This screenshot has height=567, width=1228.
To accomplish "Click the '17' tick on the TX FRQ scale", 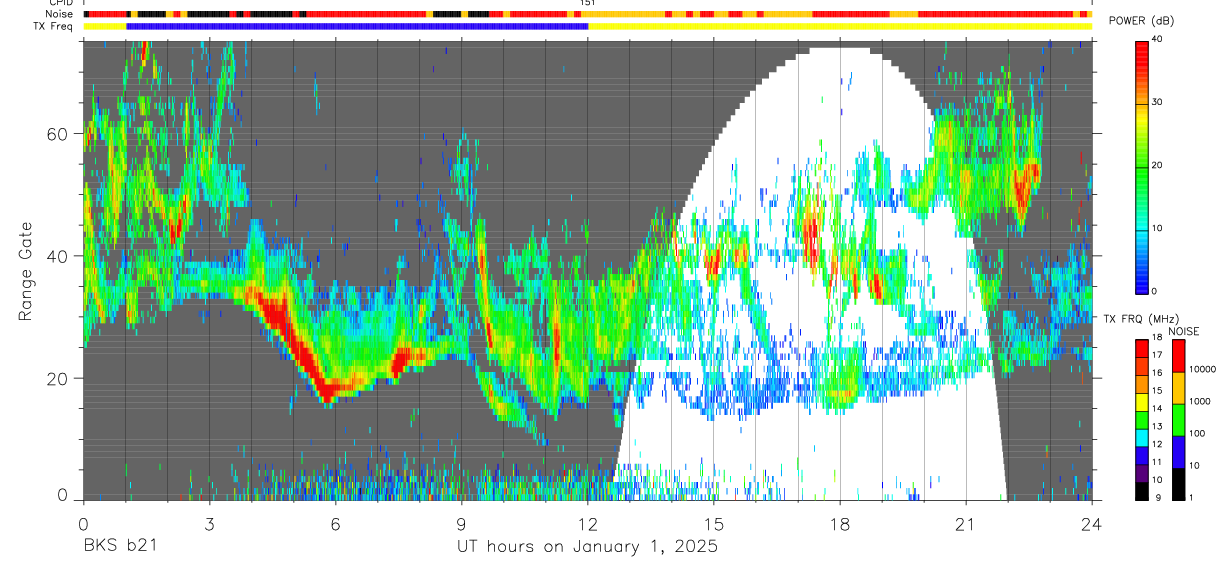I will 1158,357.
